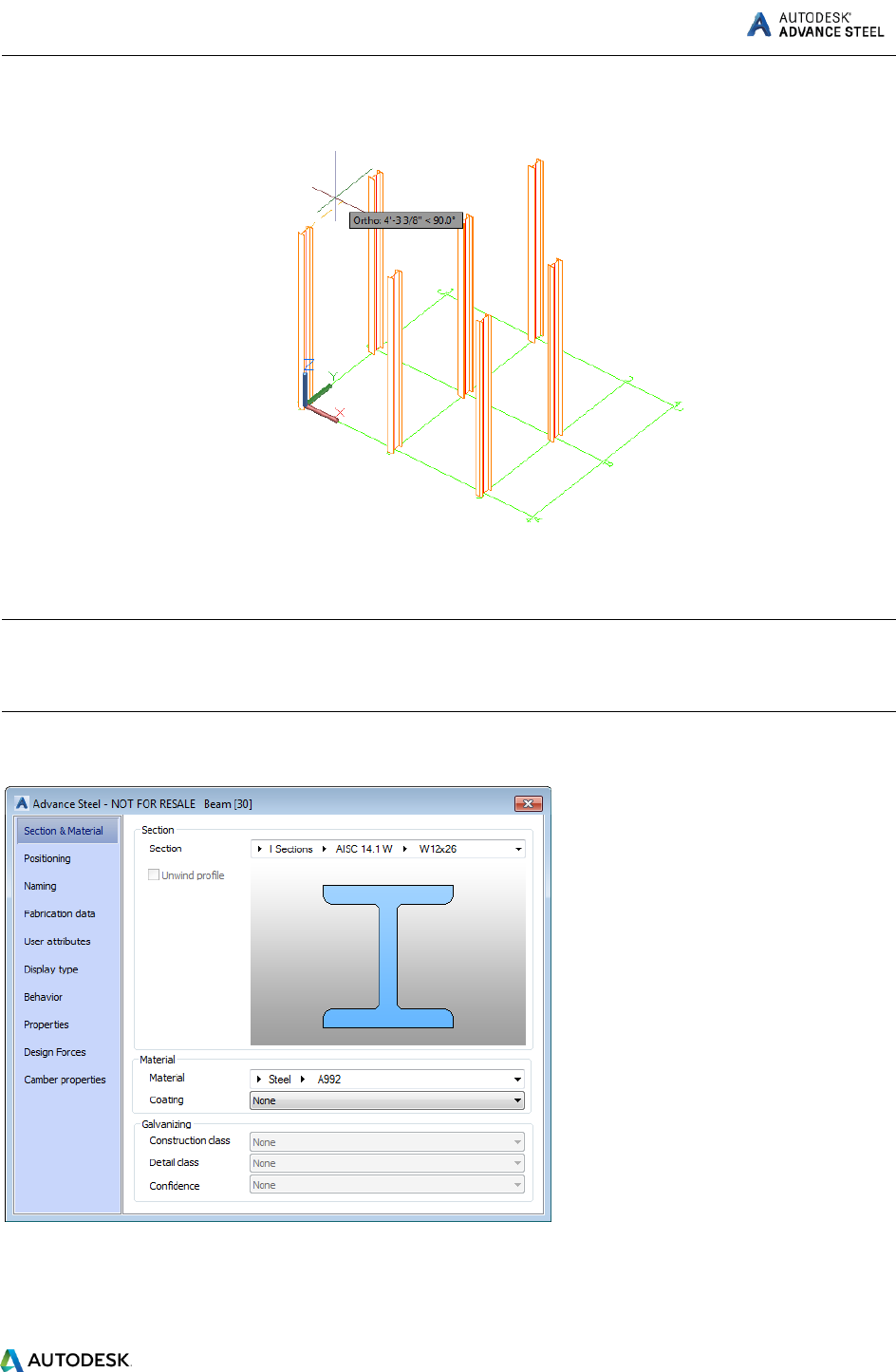Switch to the Positioning tab
Viewport: 896px width, 1372px height.
coord(47,858)
